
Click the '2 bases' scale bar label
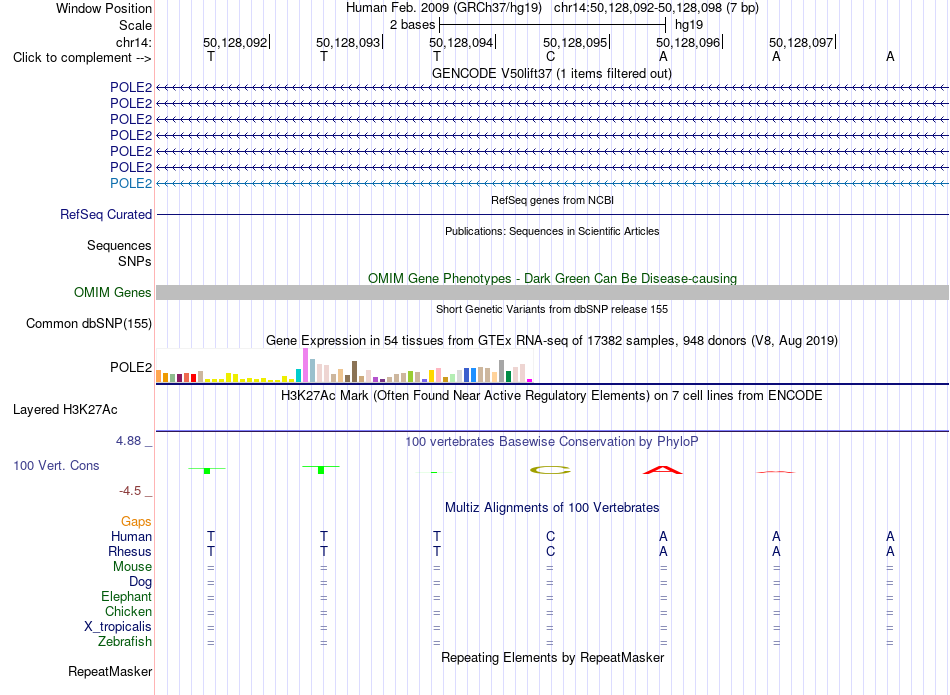tap(413, 25)
